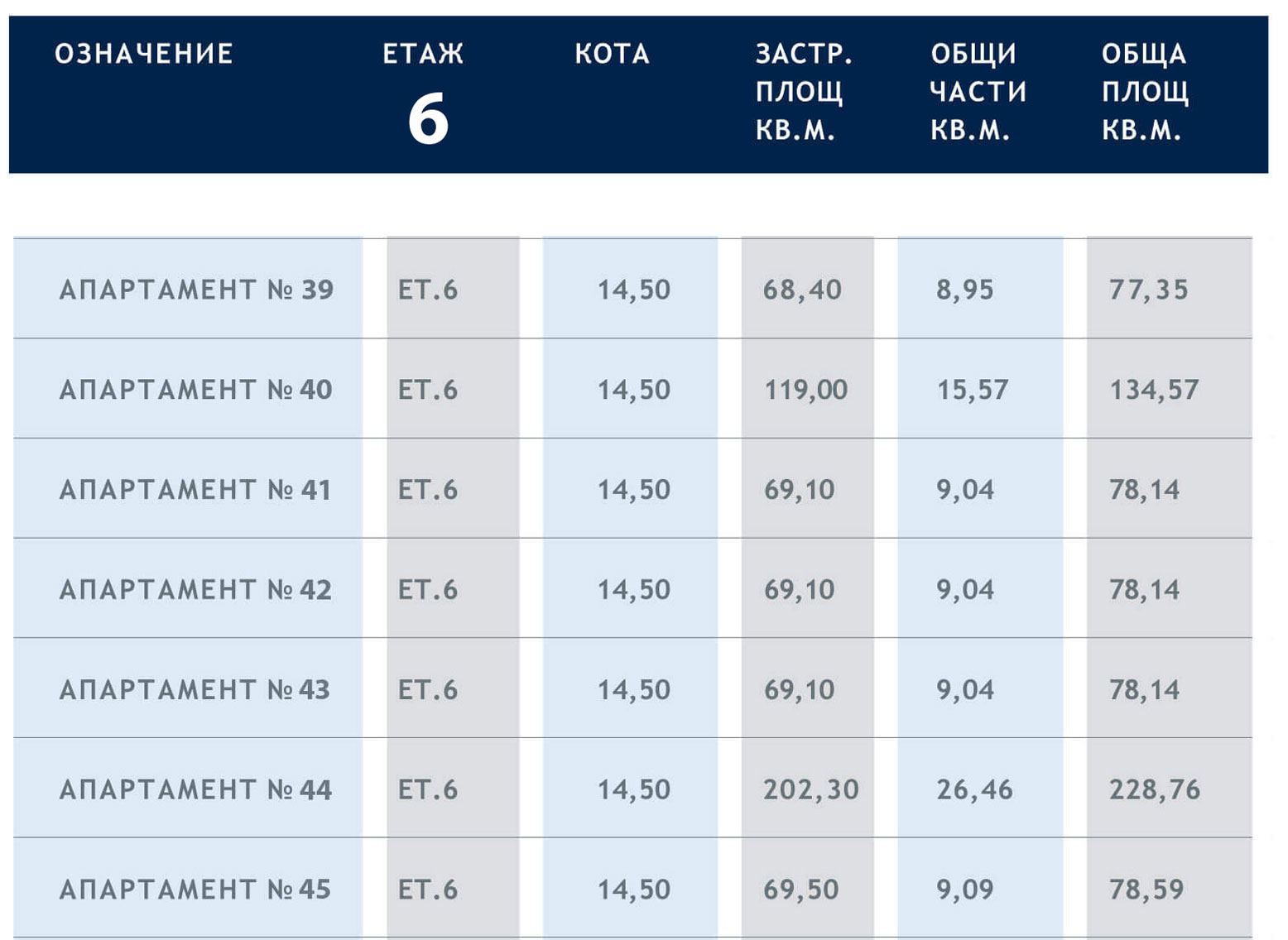Select the АПАРТАМЕНТ № 39 row label

[x=196, y=290]
